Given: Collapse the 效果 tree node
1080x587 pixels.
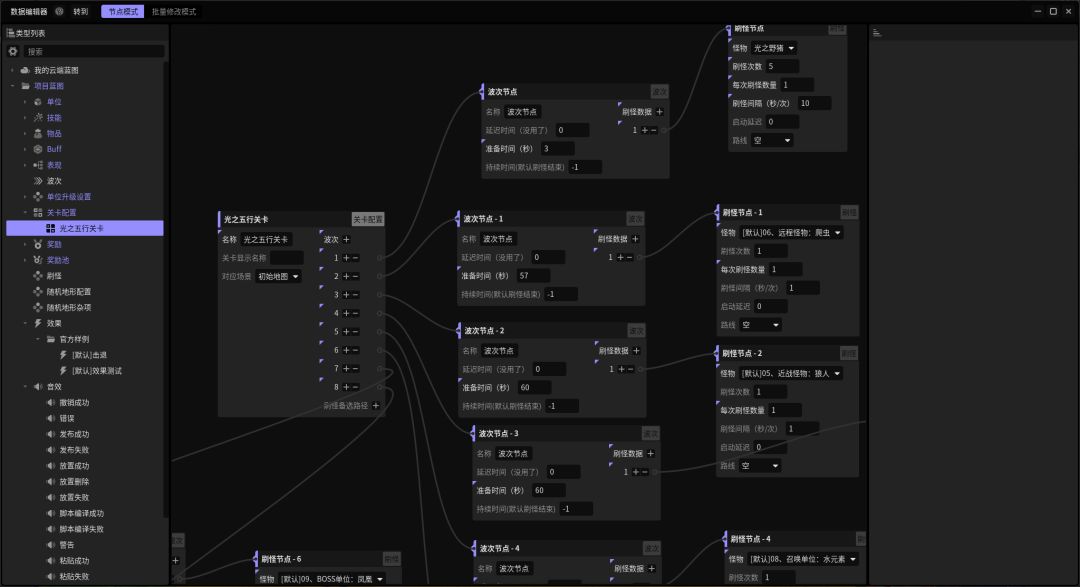Looking at the screenshot, I should point(25,323).
